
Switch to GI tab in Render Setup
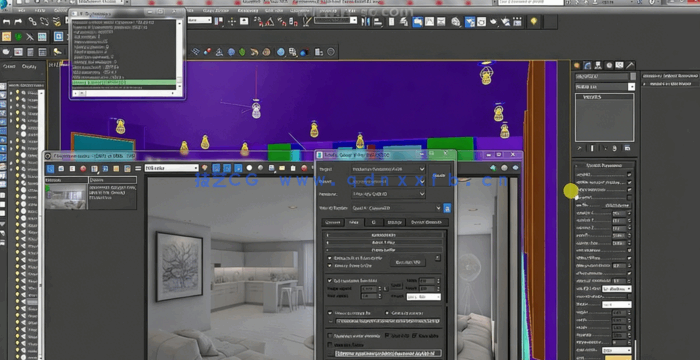click(373, 222)
